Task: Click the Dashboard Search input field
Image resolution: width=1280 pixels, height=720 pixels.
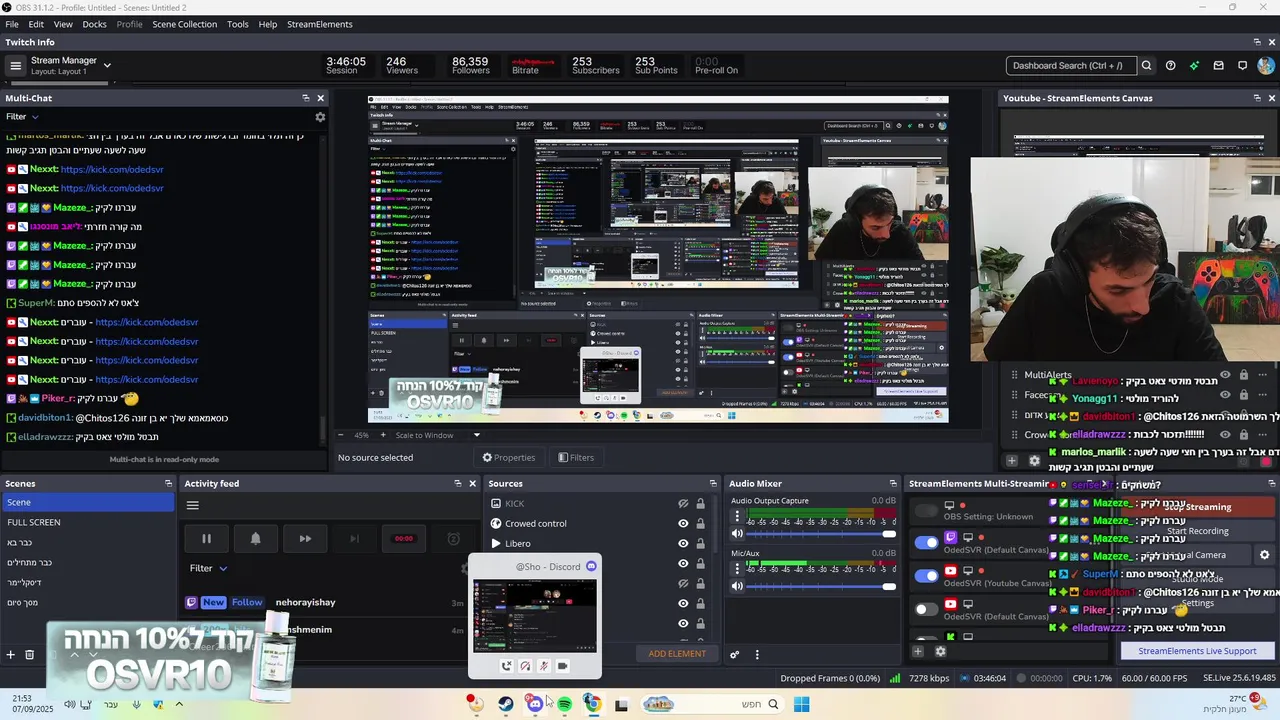Action: (1070, 66)
